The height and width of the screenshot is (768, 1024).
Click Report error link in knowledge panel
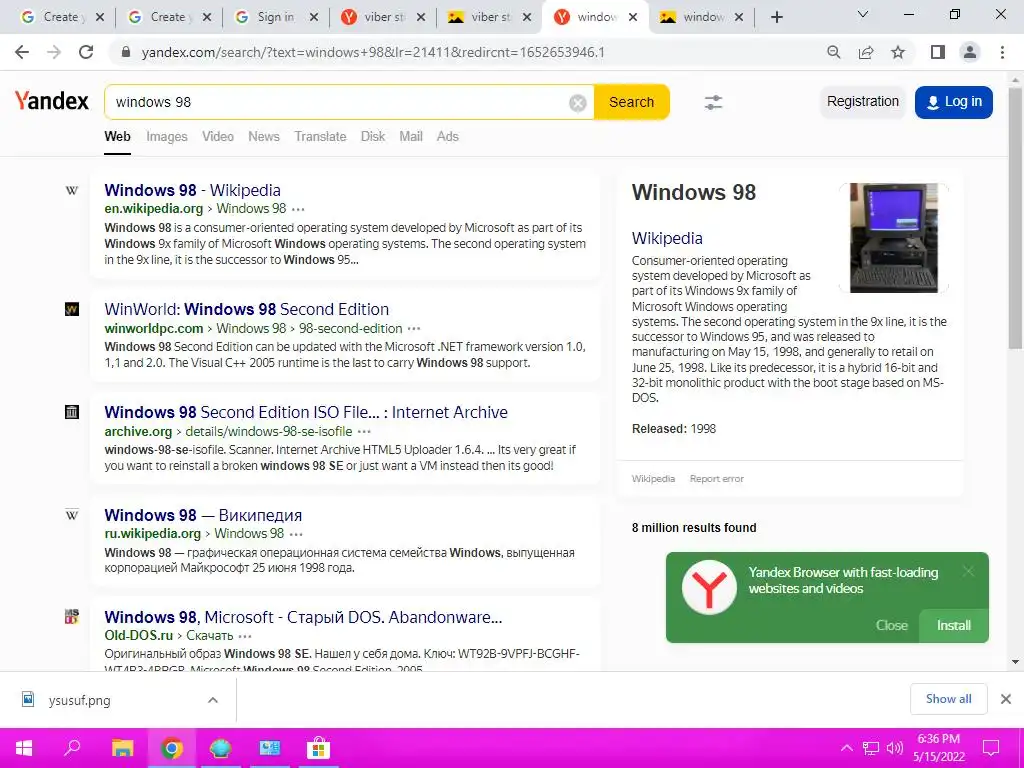point(716,479)
